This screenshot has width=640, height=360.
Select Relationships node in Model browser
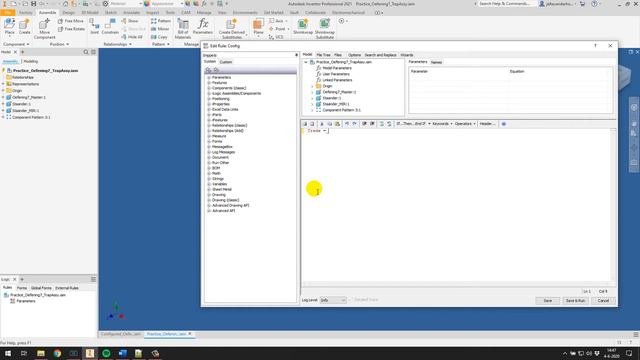click(x=22, y=78)
